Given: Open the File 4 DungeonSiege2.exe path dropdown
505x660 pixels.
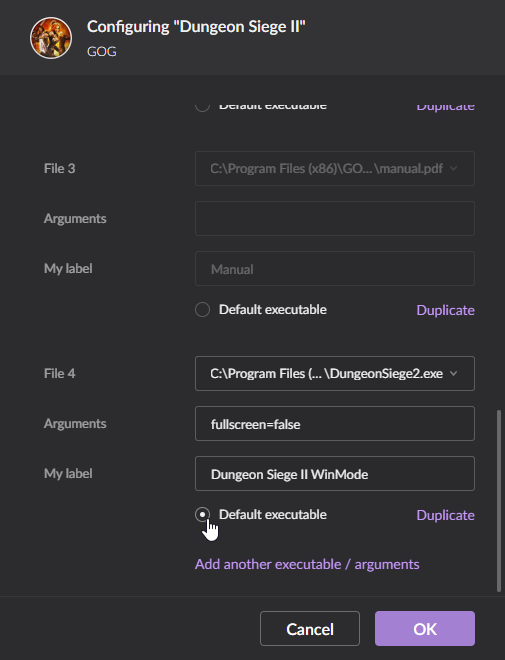Looking at the screenshot, I should 335,373.
